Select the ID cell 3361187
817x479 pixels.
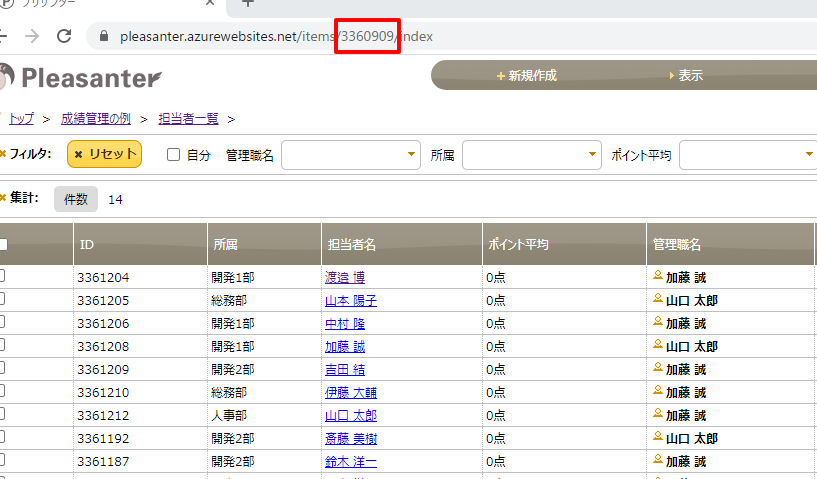(x=140, y=461)
